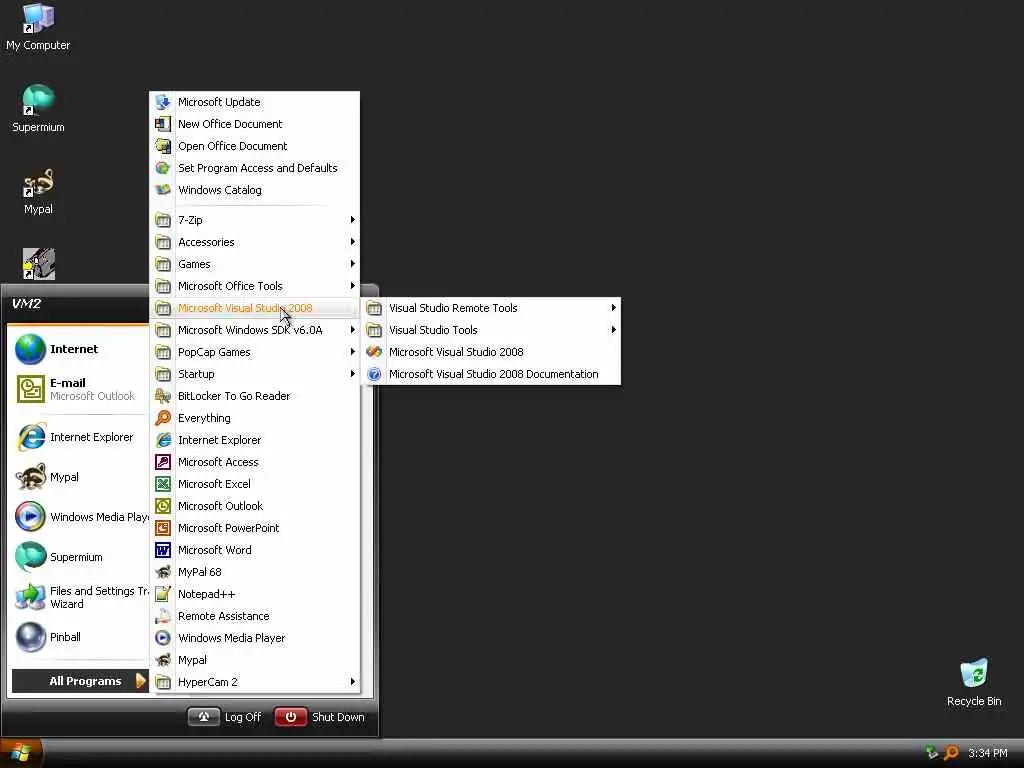Open Mypal from Start menu left pane
Viewport: 1024px width, 768px height.
pos(80,477)
